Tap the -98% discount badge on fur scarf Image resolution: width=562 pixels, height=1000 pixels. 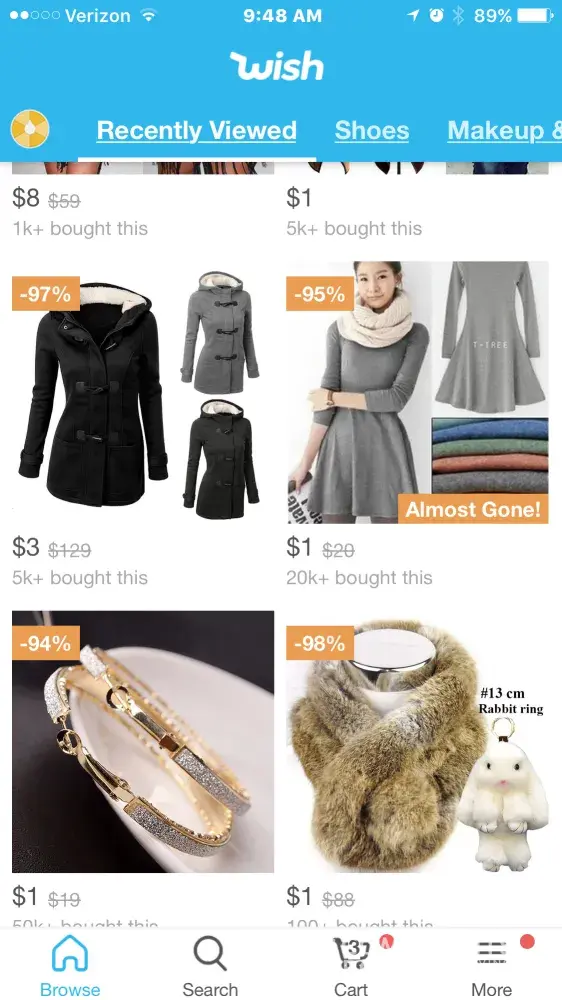pyautogui.click(x=320, y=643)
